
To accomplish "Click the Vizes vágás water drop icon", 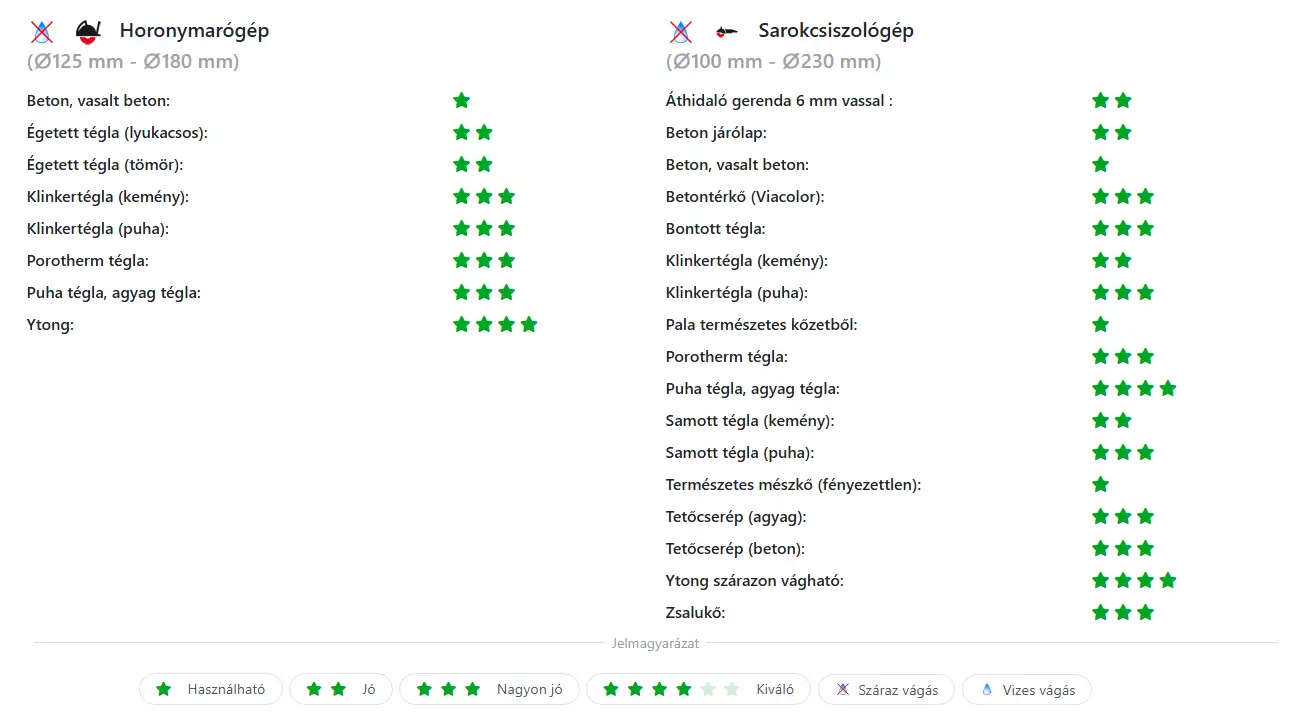I will [x=987, y=690].
